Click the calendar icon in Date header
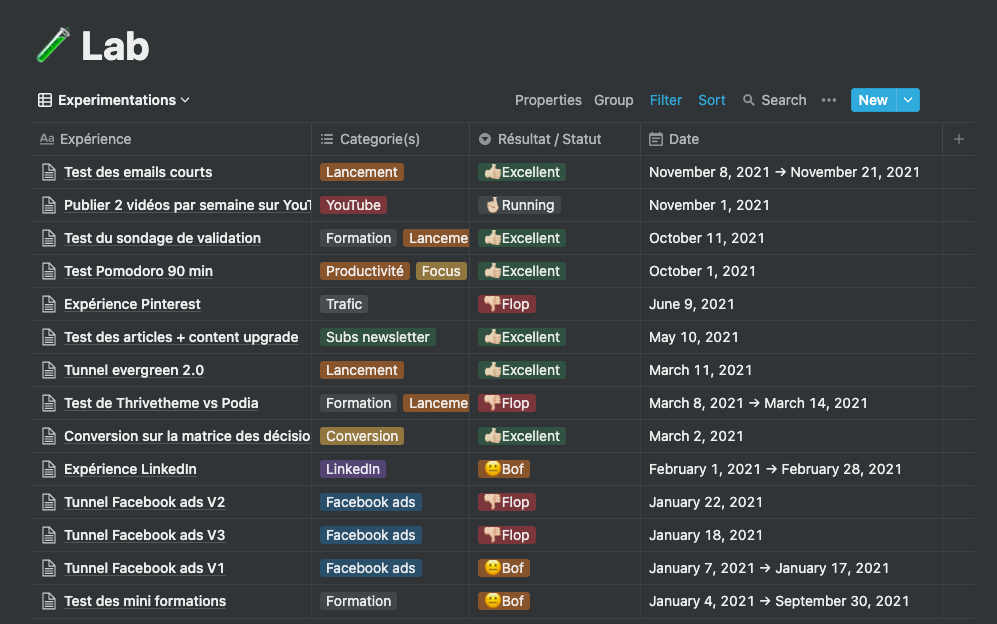The width and height of the screenshot is (997, 624). click(x=656, y=139)
